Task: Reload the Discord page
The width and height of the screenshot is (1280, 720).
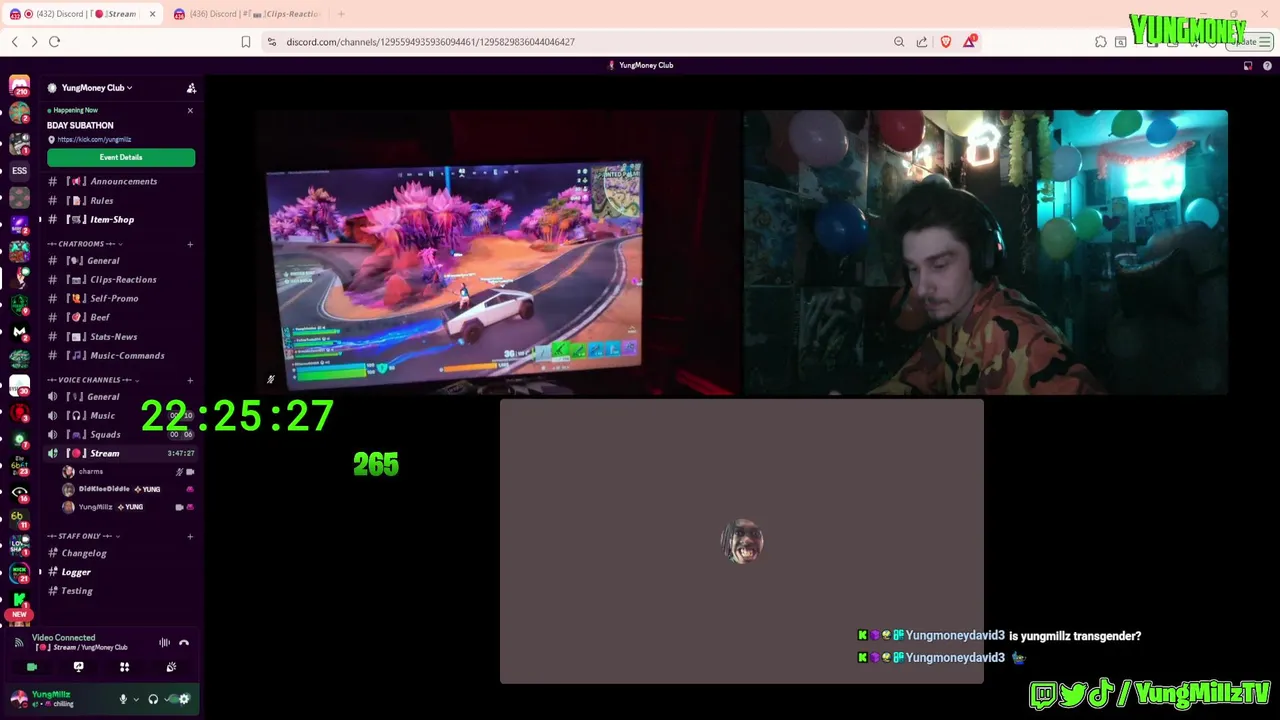Action: point(54,42)
